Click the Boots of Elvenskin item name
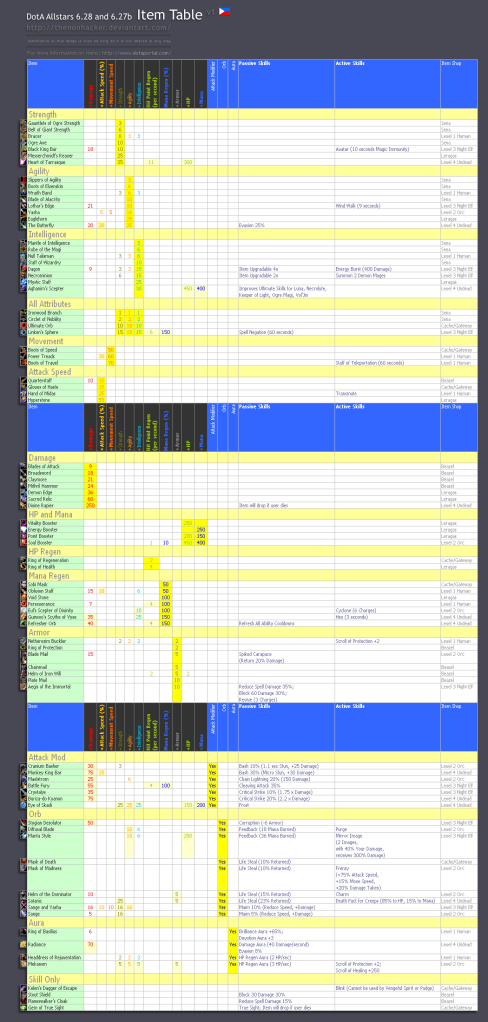 (45, 186)
